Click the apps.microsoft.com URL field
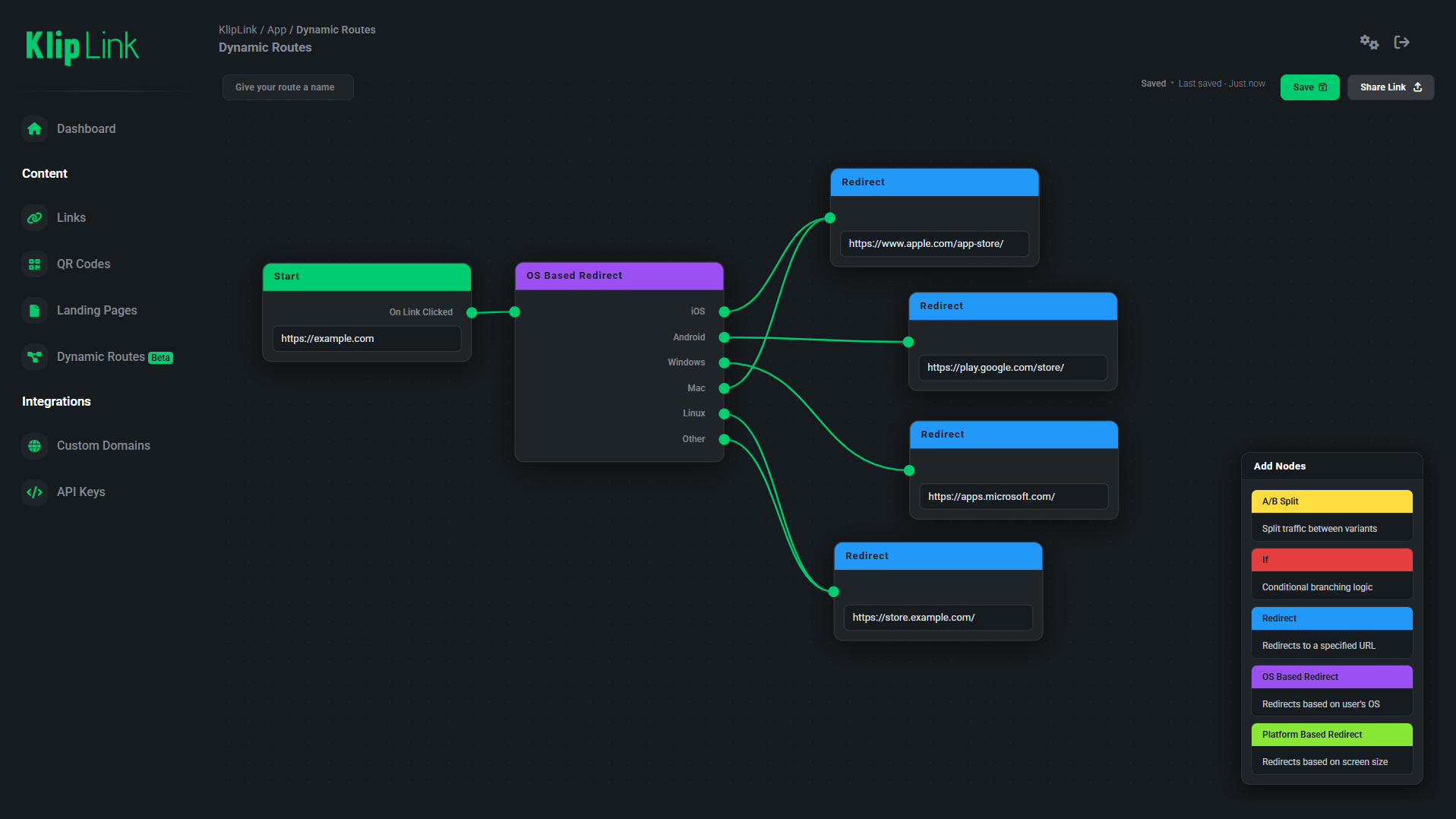The height and width of the screenshot is (819, 1456). (1013, 497)
